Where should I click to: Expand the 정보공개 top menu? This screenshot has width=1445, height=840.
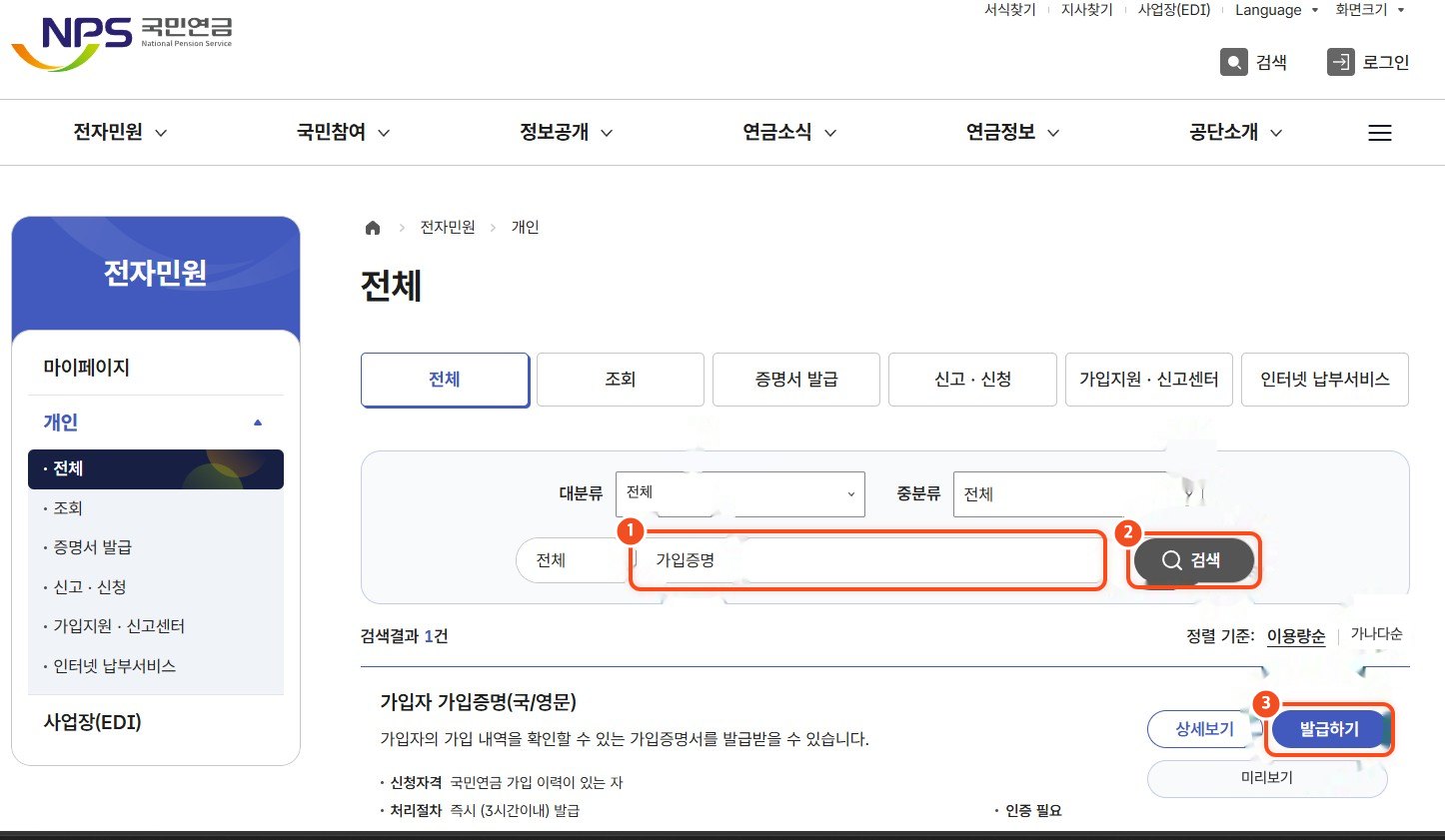[x=566, y=132]
